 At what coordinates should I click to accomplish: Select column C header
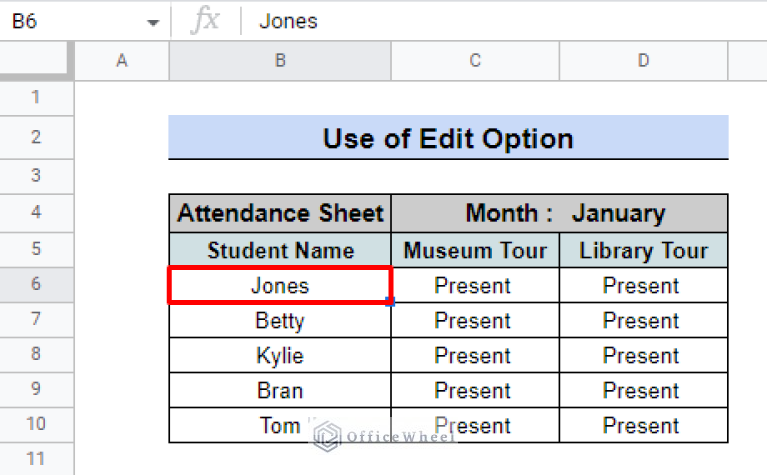[x=475, y=61]
